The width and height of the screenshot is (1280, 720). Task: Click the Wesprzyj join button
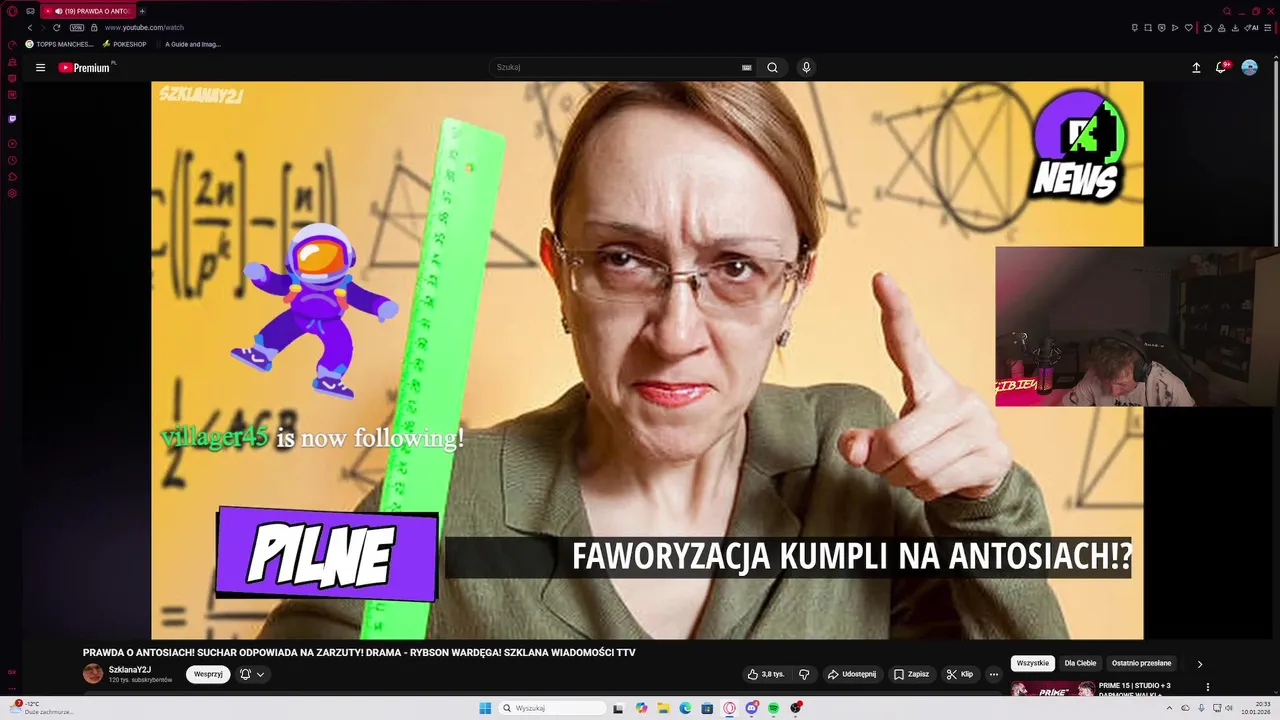coord(208,674)
